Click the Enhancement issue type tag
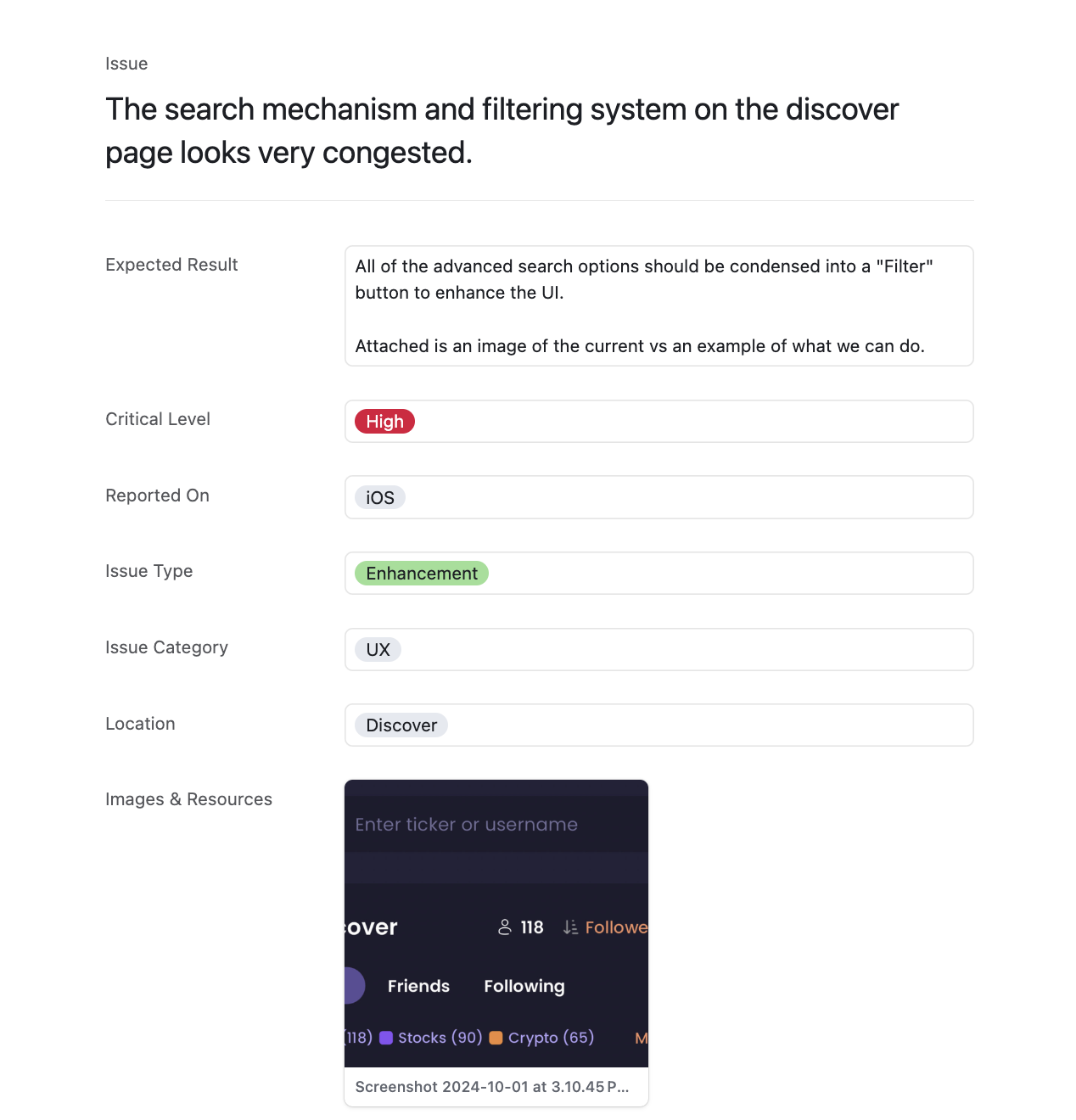 (x=422, y=574)
